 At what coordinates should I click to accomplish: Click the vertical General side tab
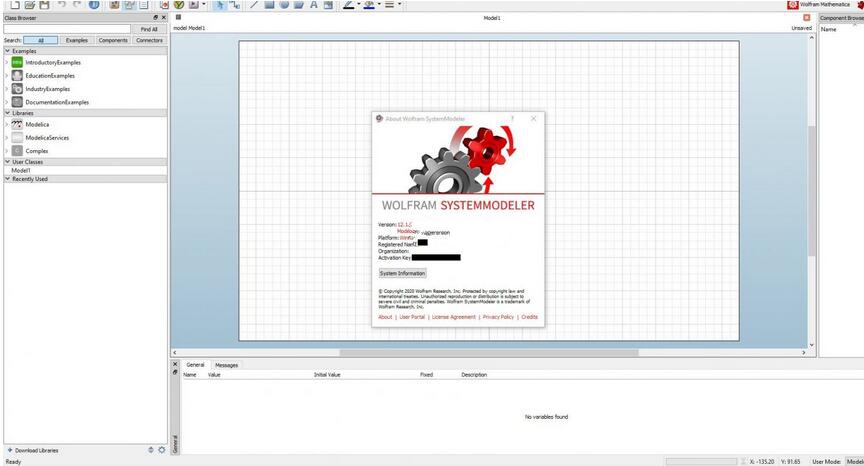click(176, 444)
